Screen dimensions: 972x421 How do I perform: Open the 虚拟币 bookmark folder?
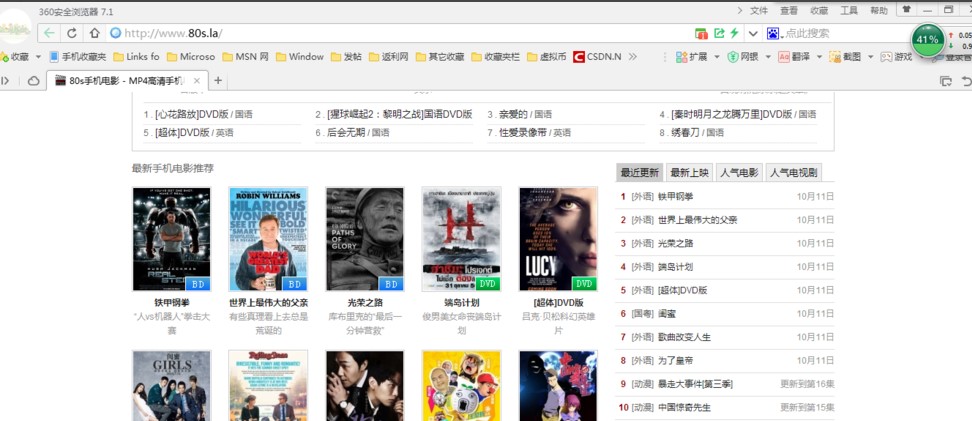pyautogui.click(x=546, y=56)
